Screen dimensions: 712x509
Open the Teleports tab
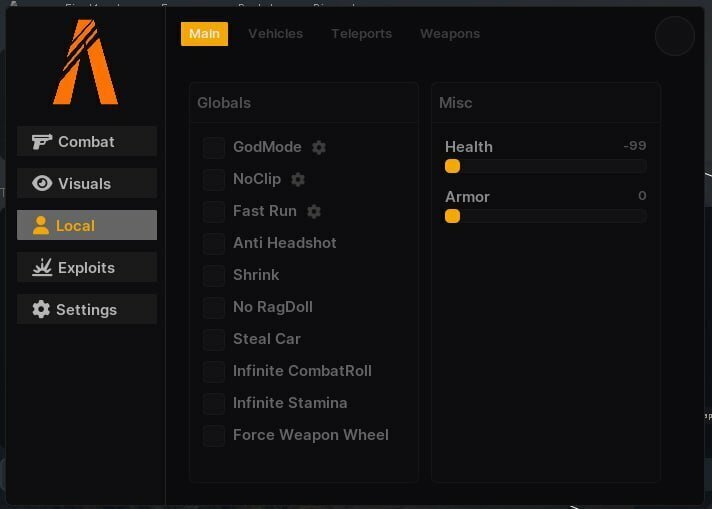coord(361,34)
